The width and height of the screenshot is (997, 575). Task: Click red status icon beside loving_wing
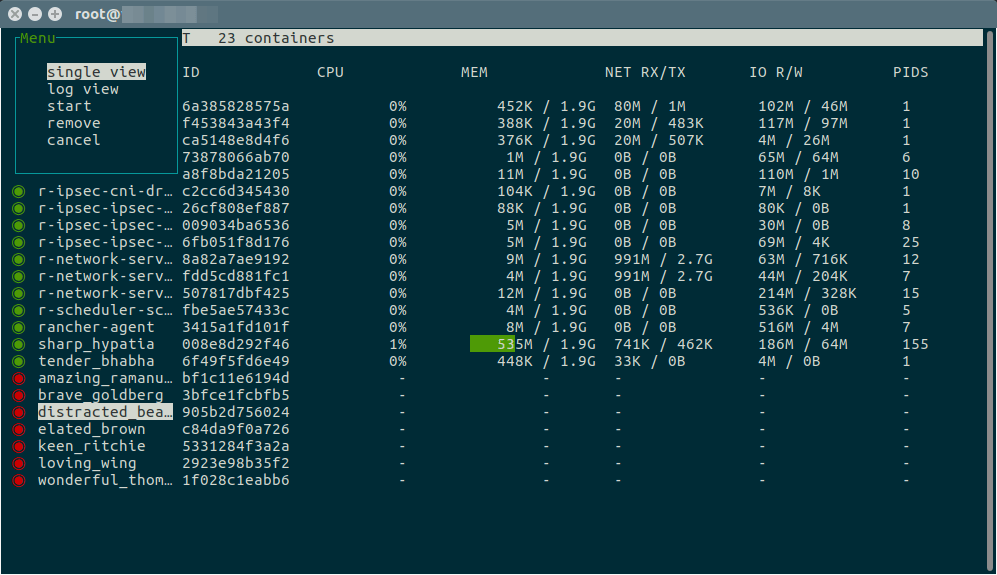18,463
